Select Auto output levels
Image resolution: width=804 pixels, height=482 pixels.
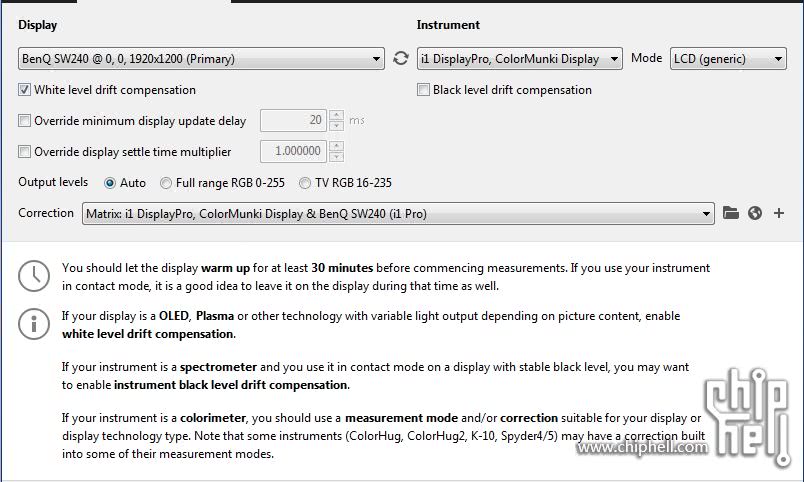click(110, 183)
